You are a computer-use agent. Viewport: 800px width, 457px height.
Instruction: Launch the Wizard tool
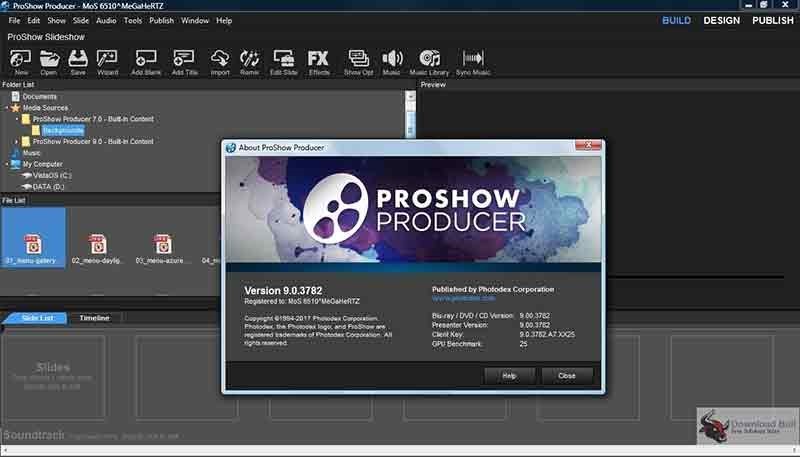coord(108,62)
